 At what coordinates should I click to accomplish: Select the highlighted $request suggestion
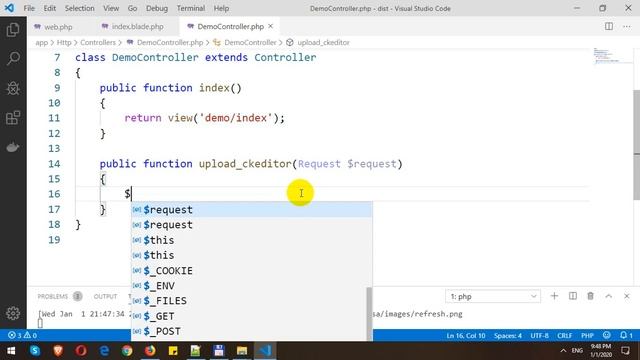pos(251,209)
